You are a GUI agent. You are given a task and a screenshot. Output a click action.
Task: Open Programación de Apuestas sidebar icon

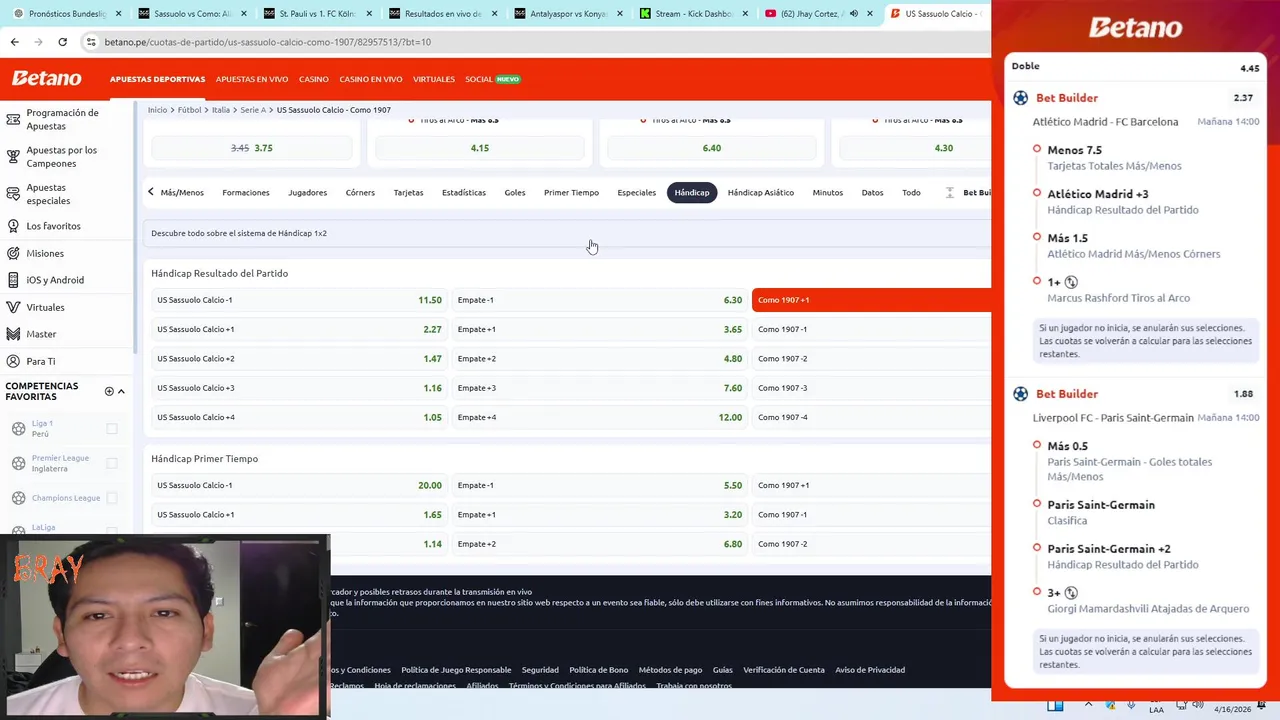tap(13, 120)
